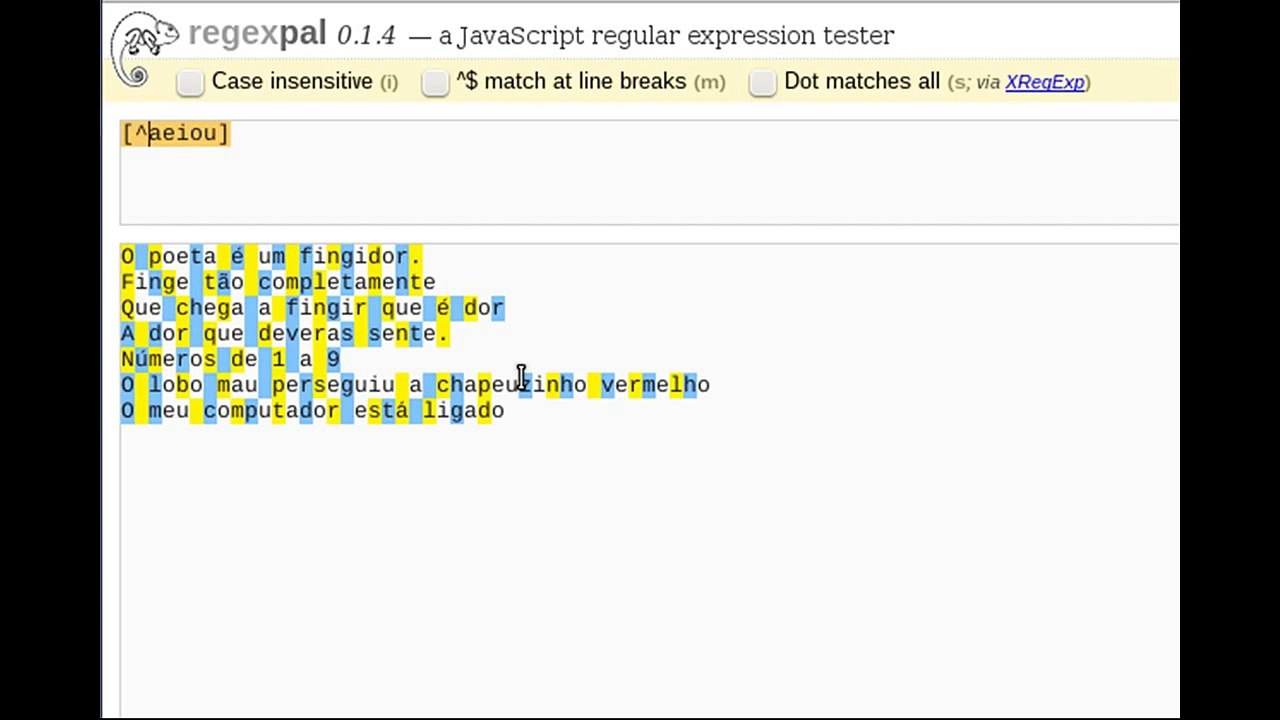Viewport: 1280px width, 720px height.
Task: Click the 'Dot matches all' label text
Action: point(862,82)
